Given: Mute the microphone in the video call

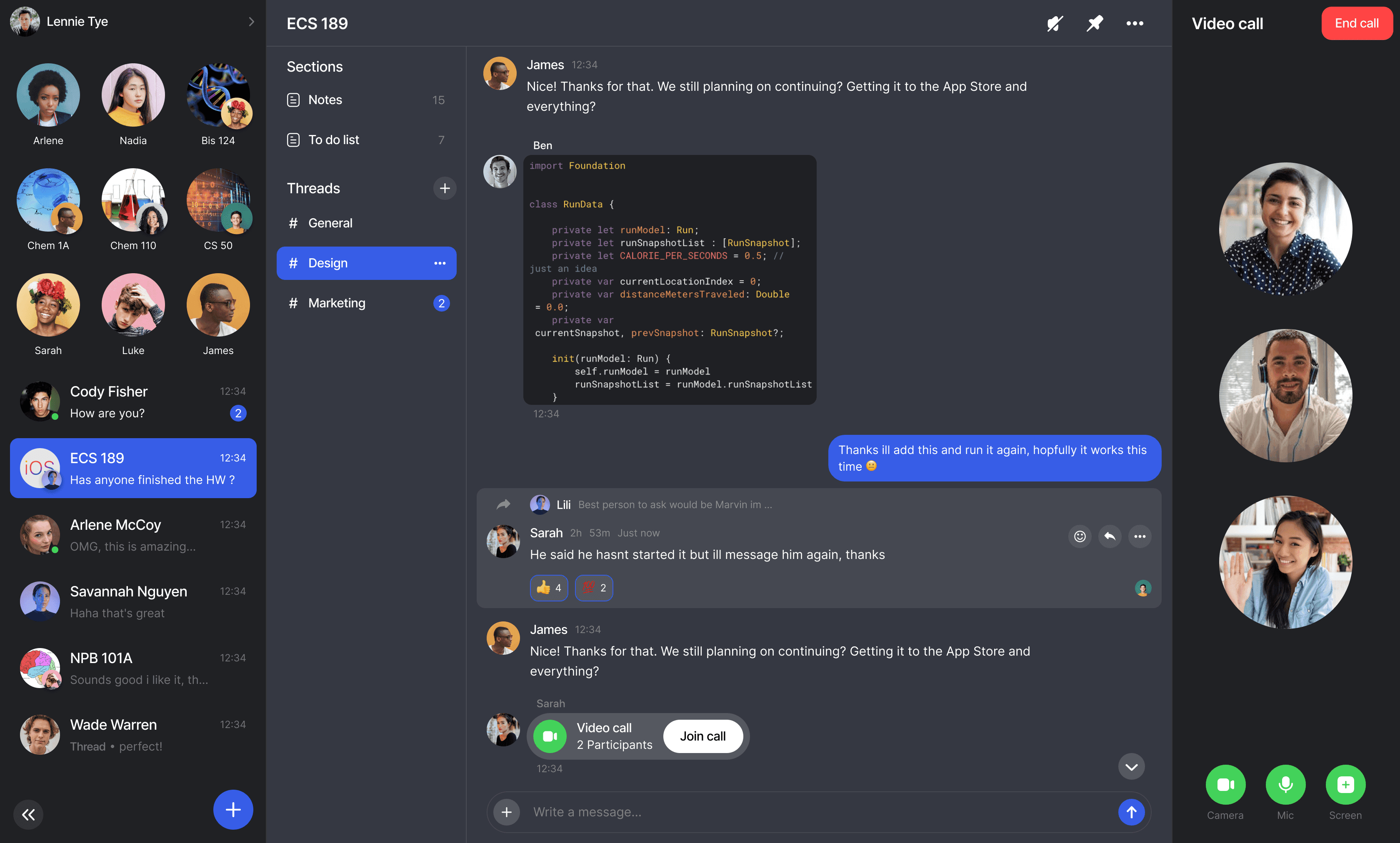Looking at the screenshot, I should click(1285, 785).
